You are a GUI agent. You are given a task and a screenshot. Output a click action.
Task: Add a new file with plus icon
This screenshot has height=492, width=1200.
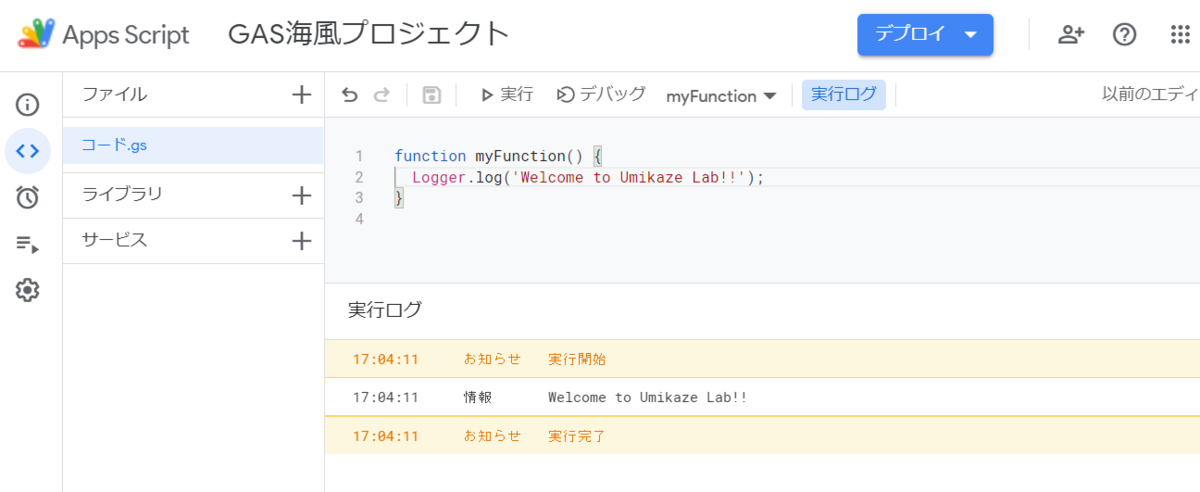click(x=301, y=95)
